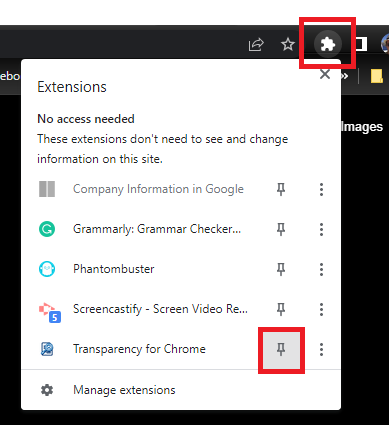Screen dimensions: 389x425
Task: Click the Transparency for Chrome icon
Action: coord(47,349)
